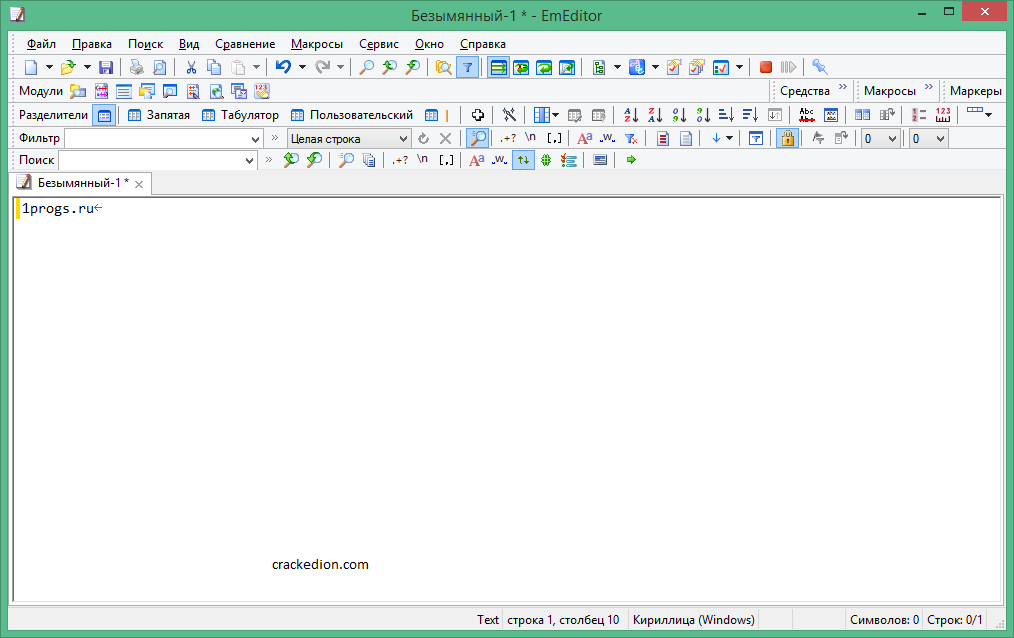
Task: Click the Open folder icon
Action: (x=68, y=67)
